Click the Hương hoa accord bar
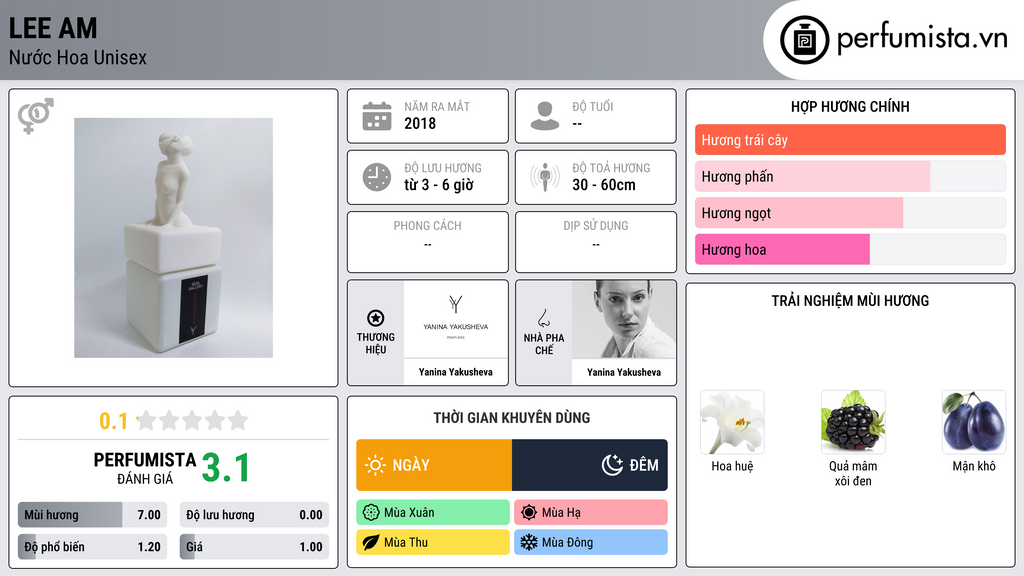This screenshot has height=576, width=1024. [850, 249]
